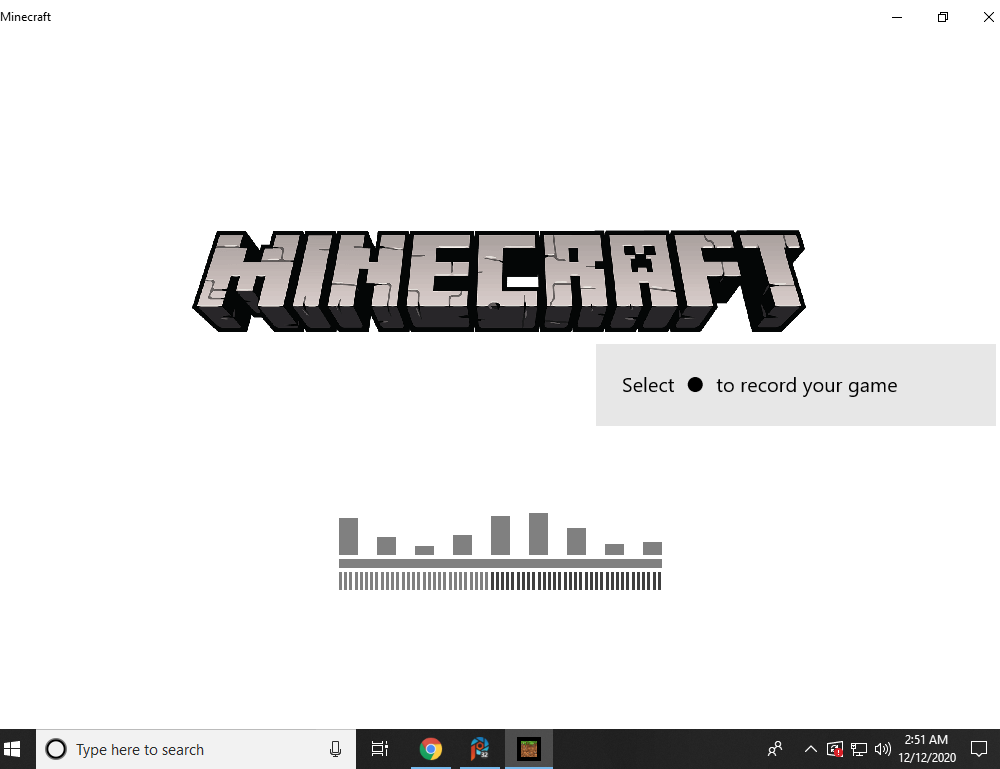The image size is (1000, 769).
Task: Restore down the Minecraft window
Action: point(943,17)
